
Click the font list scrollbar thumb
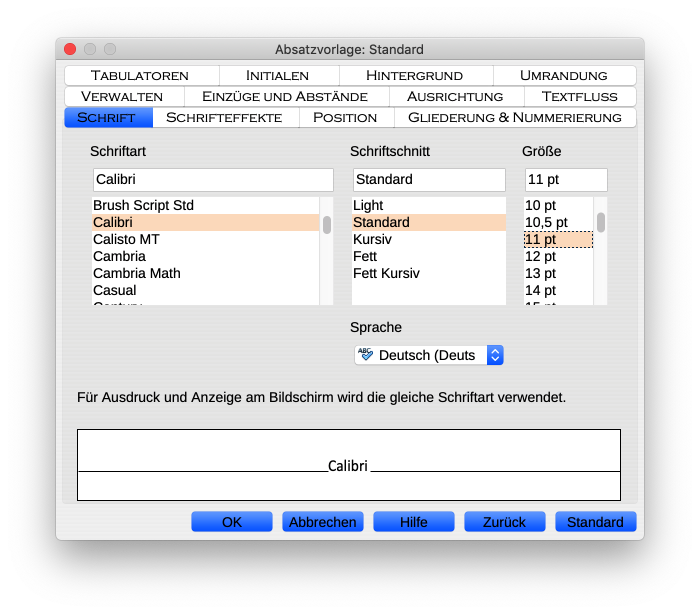pos(327,225)
